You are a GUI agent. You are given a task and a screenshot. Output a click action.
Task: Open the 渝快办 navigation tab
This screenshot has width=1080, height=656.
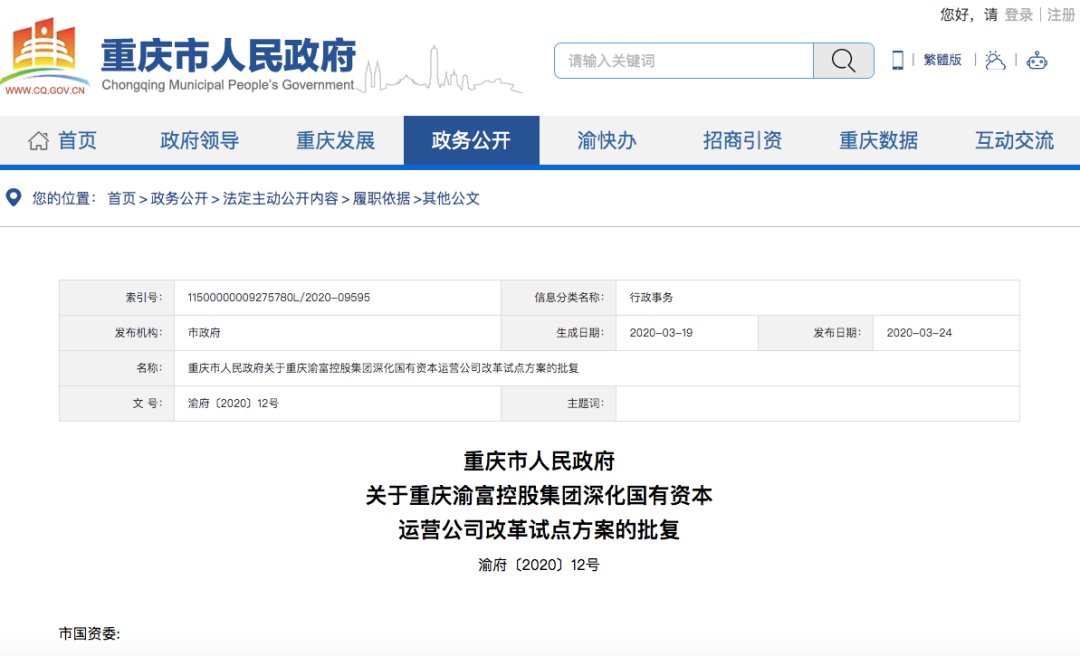pyautogui.click(x=607, y=141)
